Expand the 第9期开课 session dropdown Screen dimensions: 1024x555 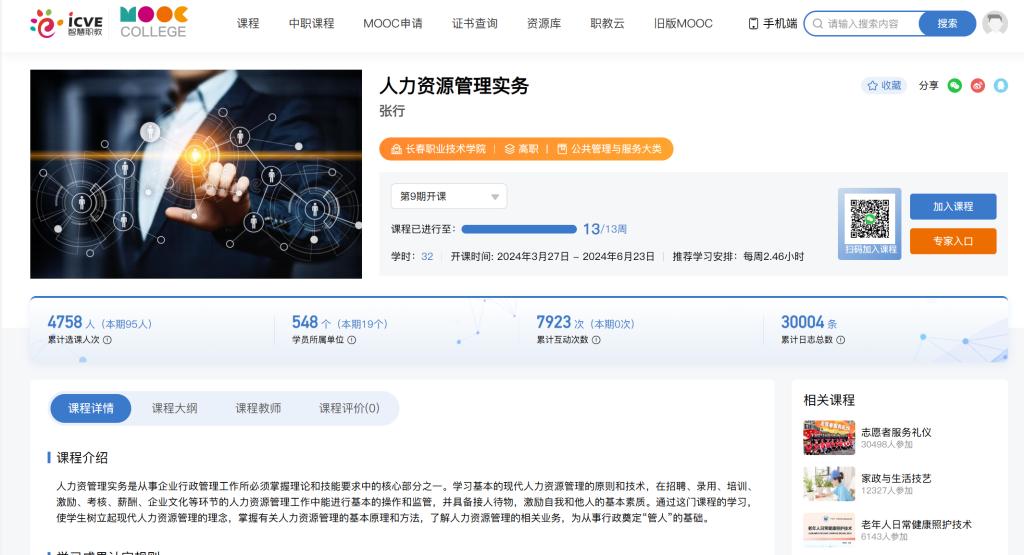(x=448, y=196)
